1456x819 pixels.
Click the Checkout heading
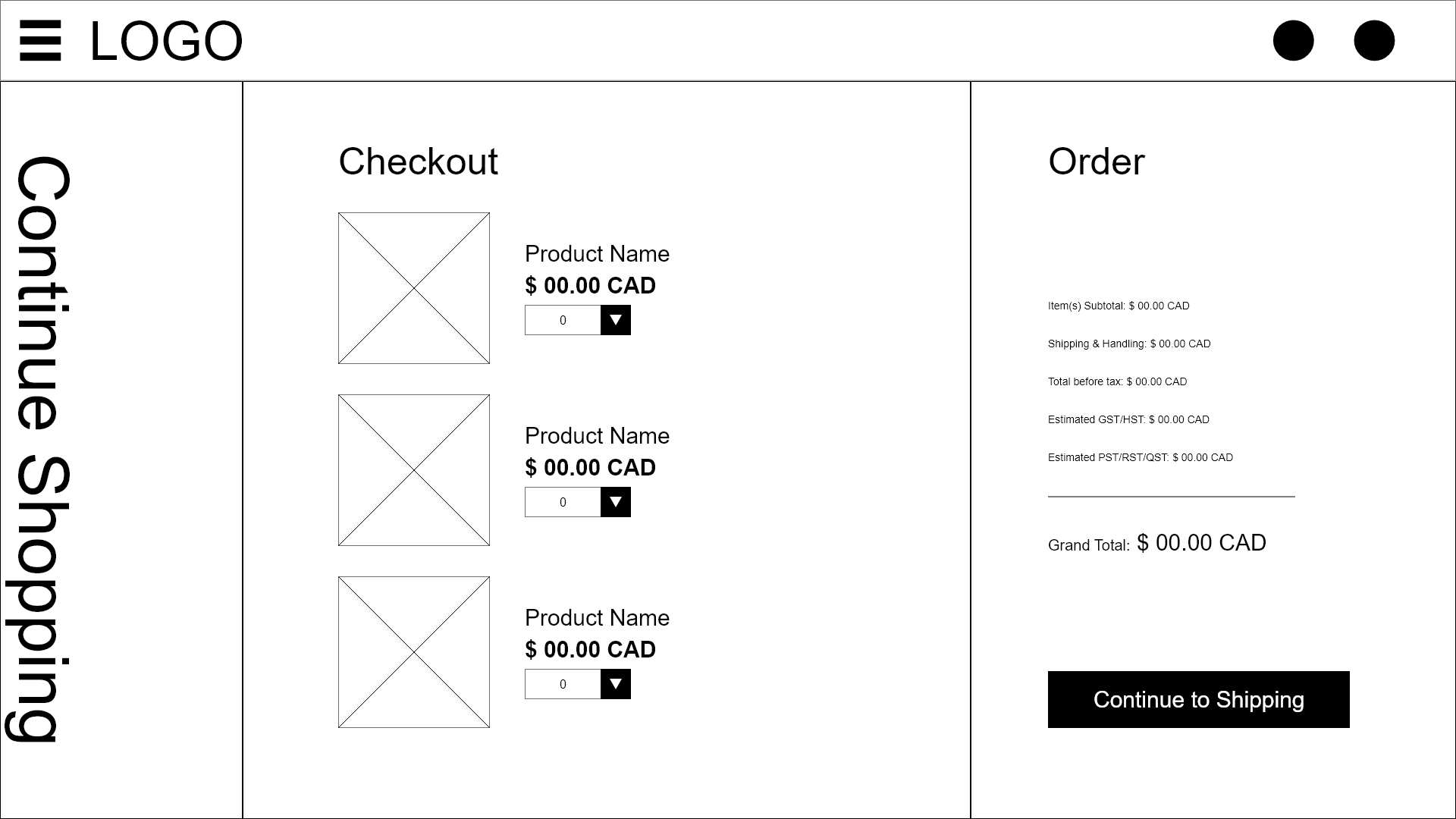[418, 162]
